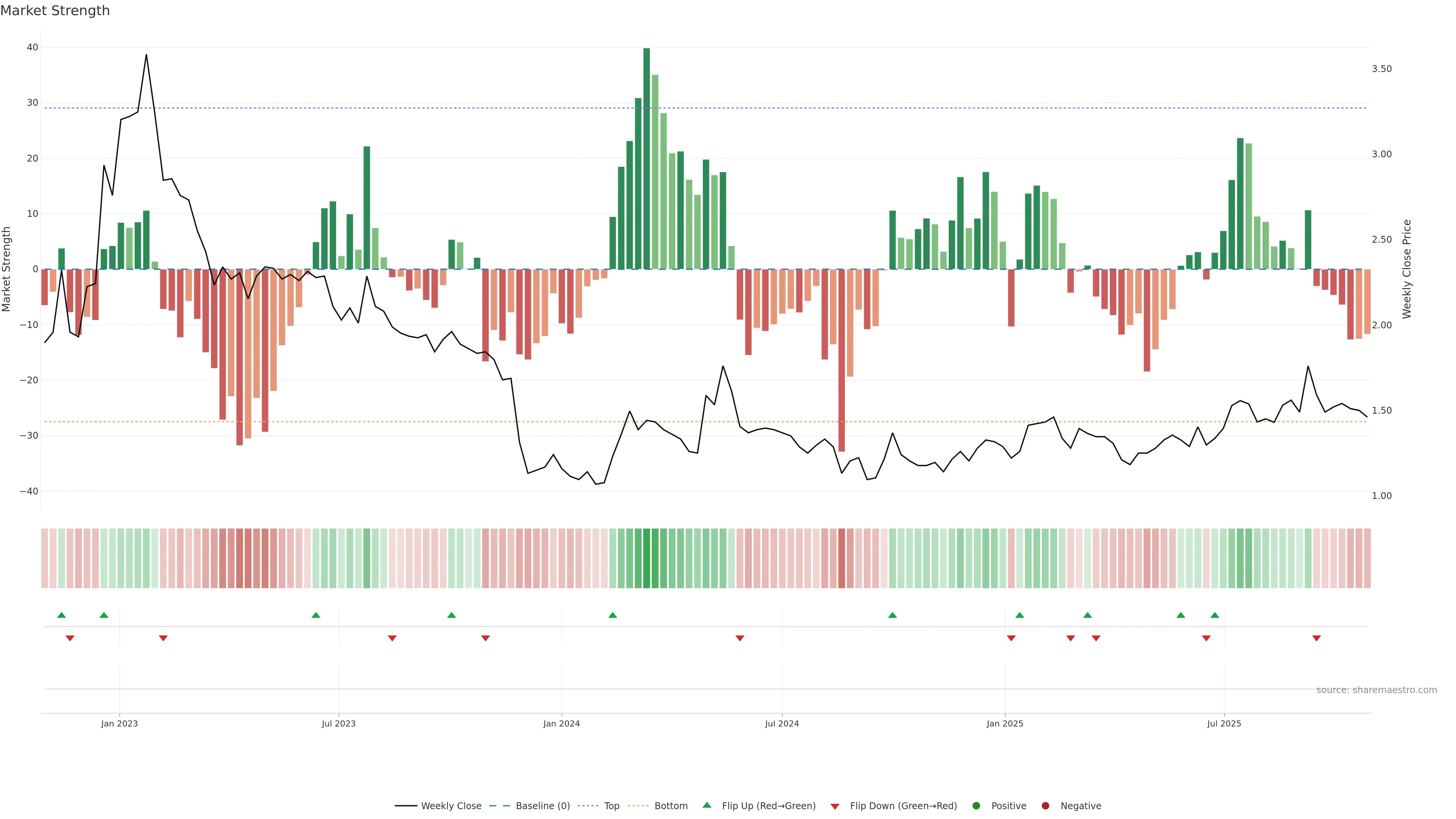Click the rightmost red flip-down triangle marker

pos(1316,638)
